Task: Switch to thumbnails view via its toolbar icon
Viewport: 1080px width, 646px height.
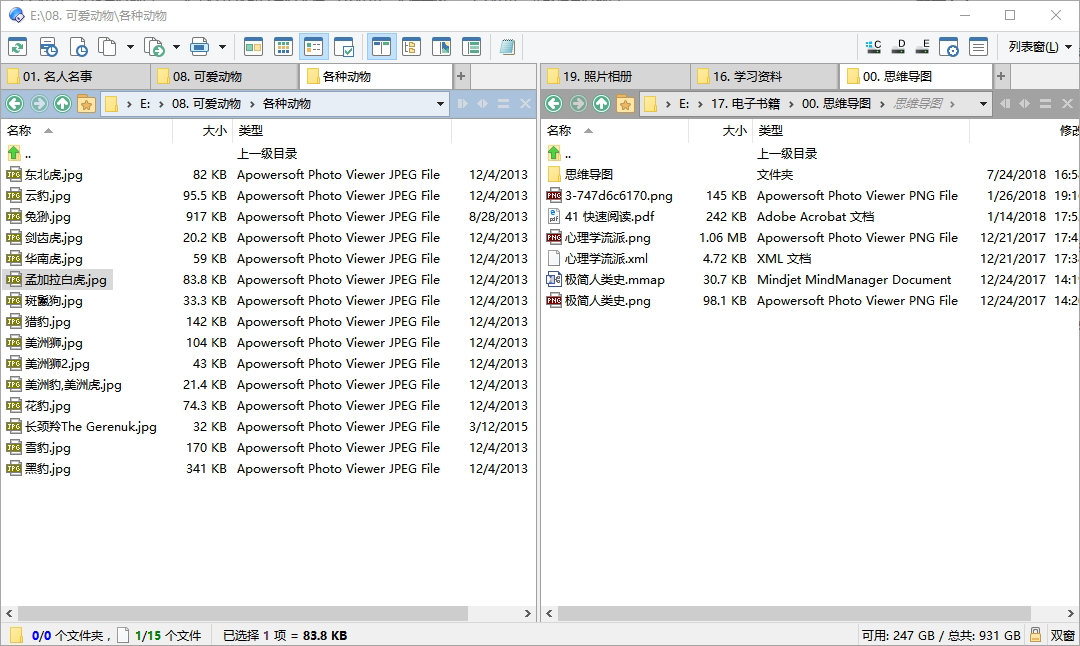Action: (283, 46)
